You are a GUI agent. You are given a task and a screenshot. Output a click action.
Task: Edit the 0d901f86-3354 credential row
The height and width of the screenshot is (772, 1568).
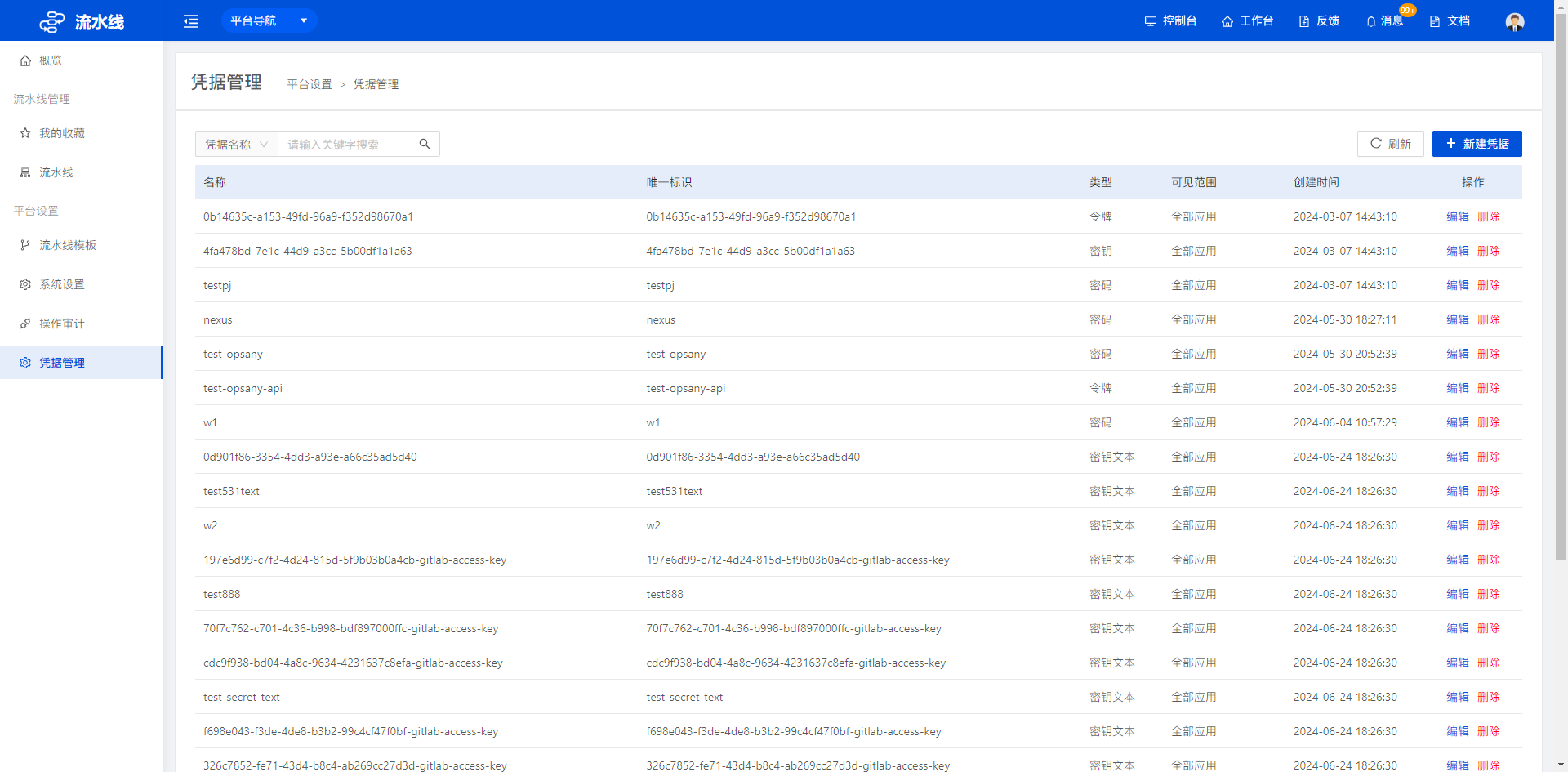1458,457
